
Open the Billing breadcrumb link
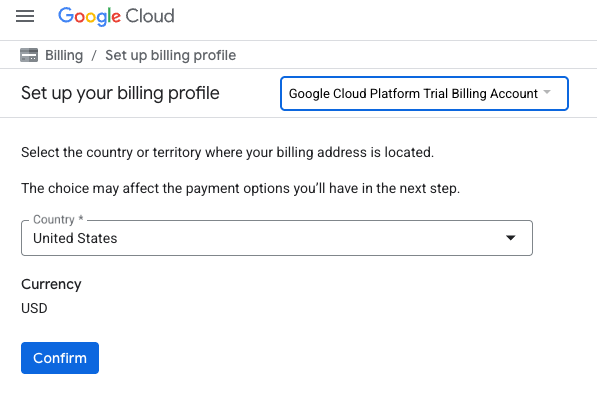(64, 55)
